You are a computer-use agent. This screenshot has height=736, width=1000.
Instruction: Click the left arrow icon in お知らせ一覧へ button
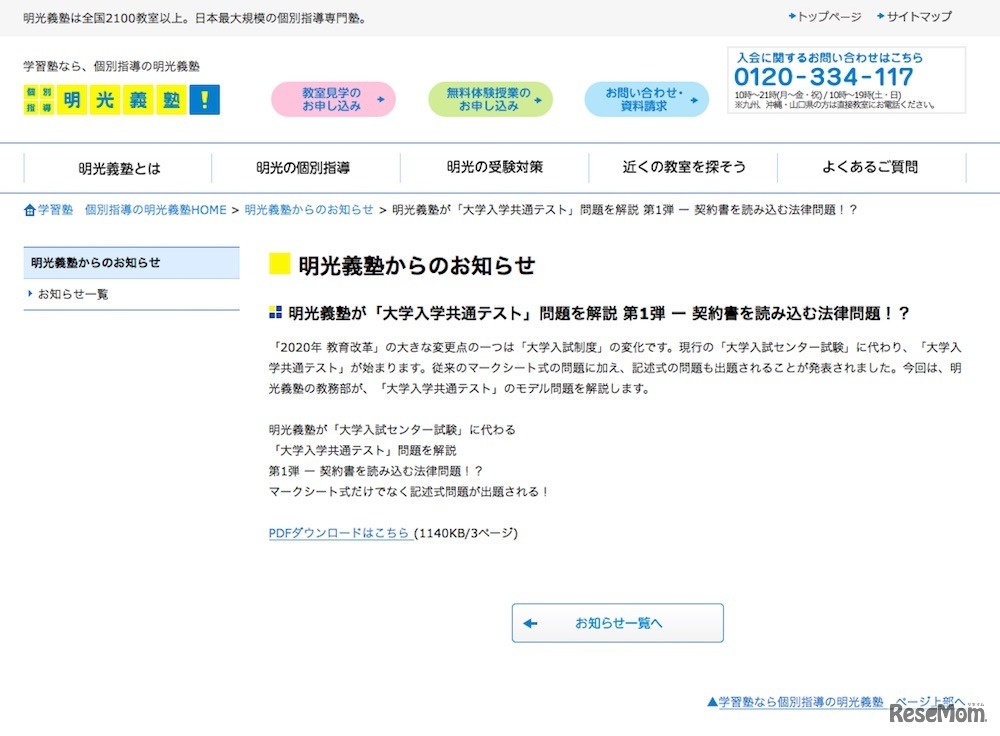click(530, 623)
